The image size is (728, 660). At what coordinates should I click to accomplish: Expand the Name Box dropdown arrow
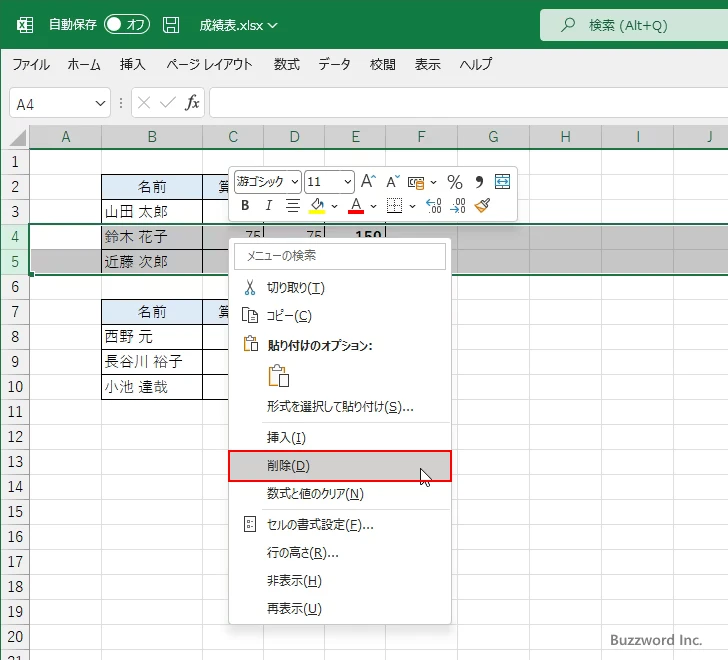(x=100, y=104)
